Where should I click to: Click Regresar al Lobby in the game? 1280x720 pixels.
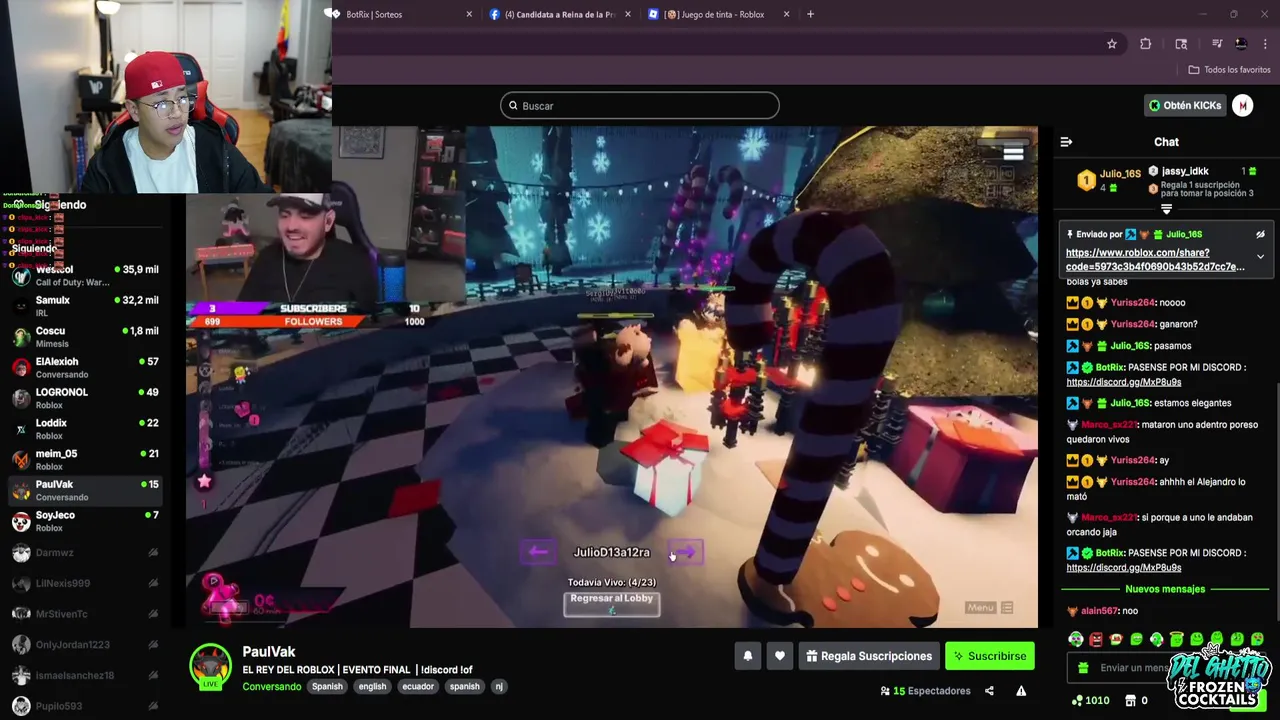(611, 603)
